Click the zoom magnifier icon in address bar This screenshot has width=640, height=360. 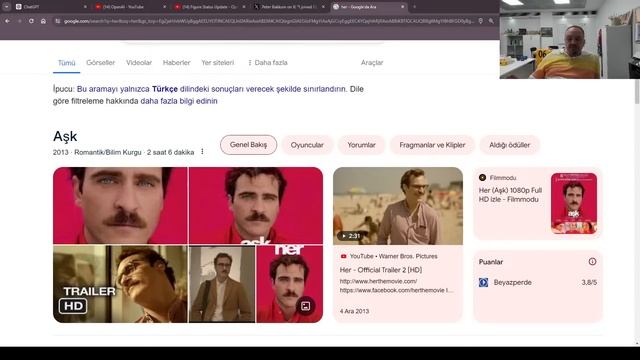coord(491,21)
